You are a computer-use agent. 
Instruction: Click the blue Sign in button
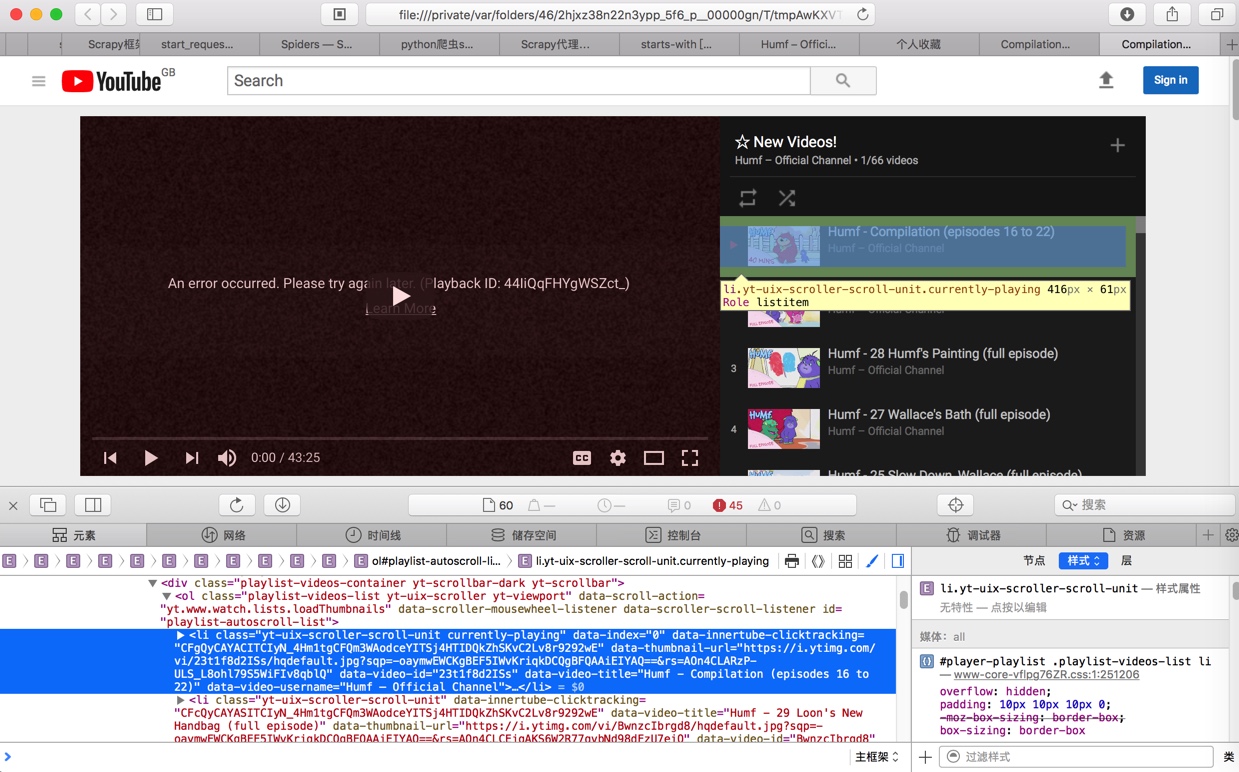click(1171, 80)
